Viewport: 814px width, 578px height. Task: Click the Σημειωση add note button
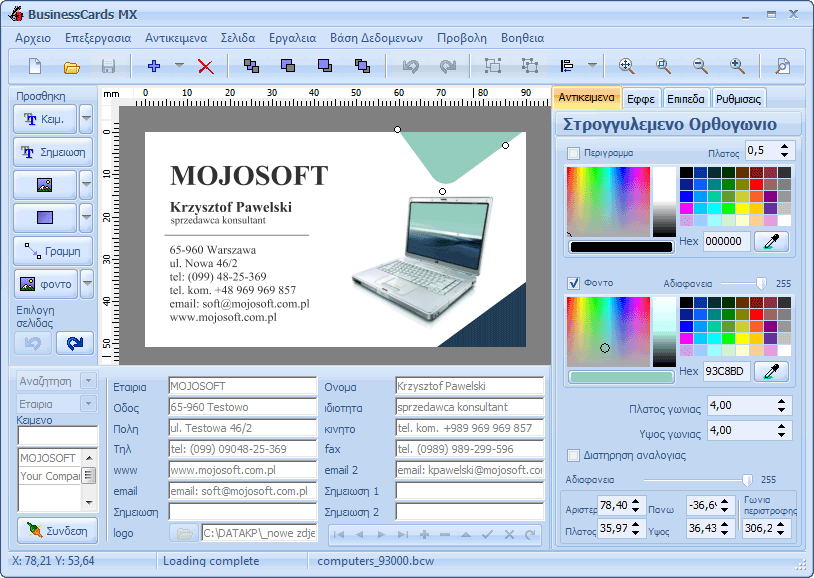point(53,152)
